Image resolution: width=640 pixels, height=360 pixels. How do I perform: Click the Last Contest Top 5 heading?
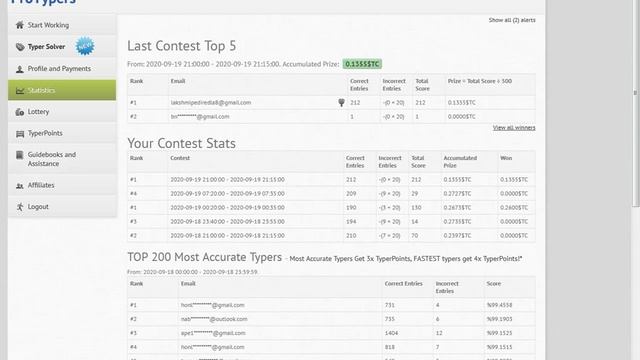click(x=182, y=46)
